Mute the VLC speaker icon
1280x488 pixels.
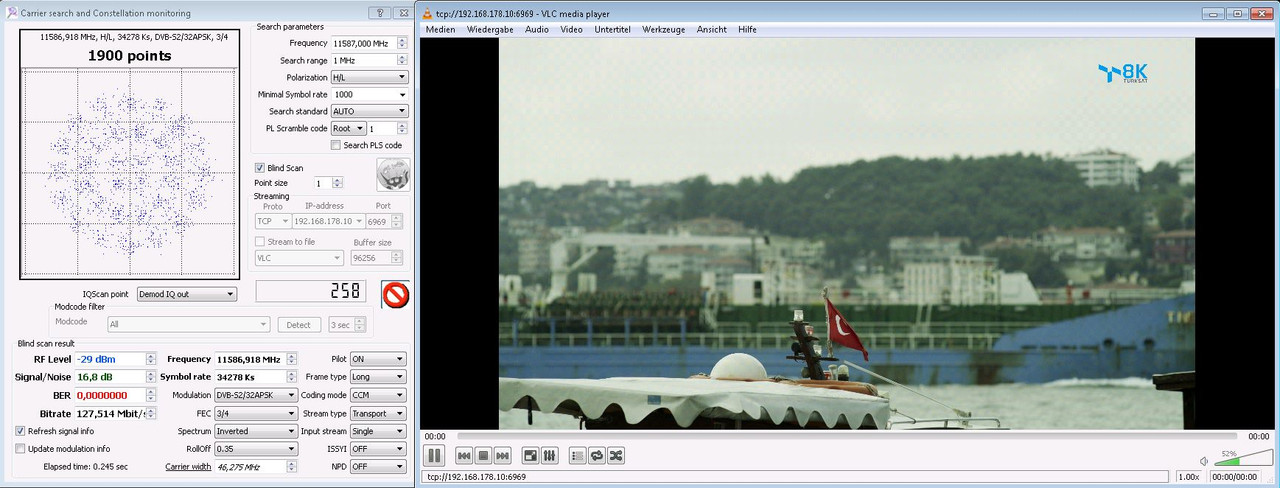[1204, 461]
